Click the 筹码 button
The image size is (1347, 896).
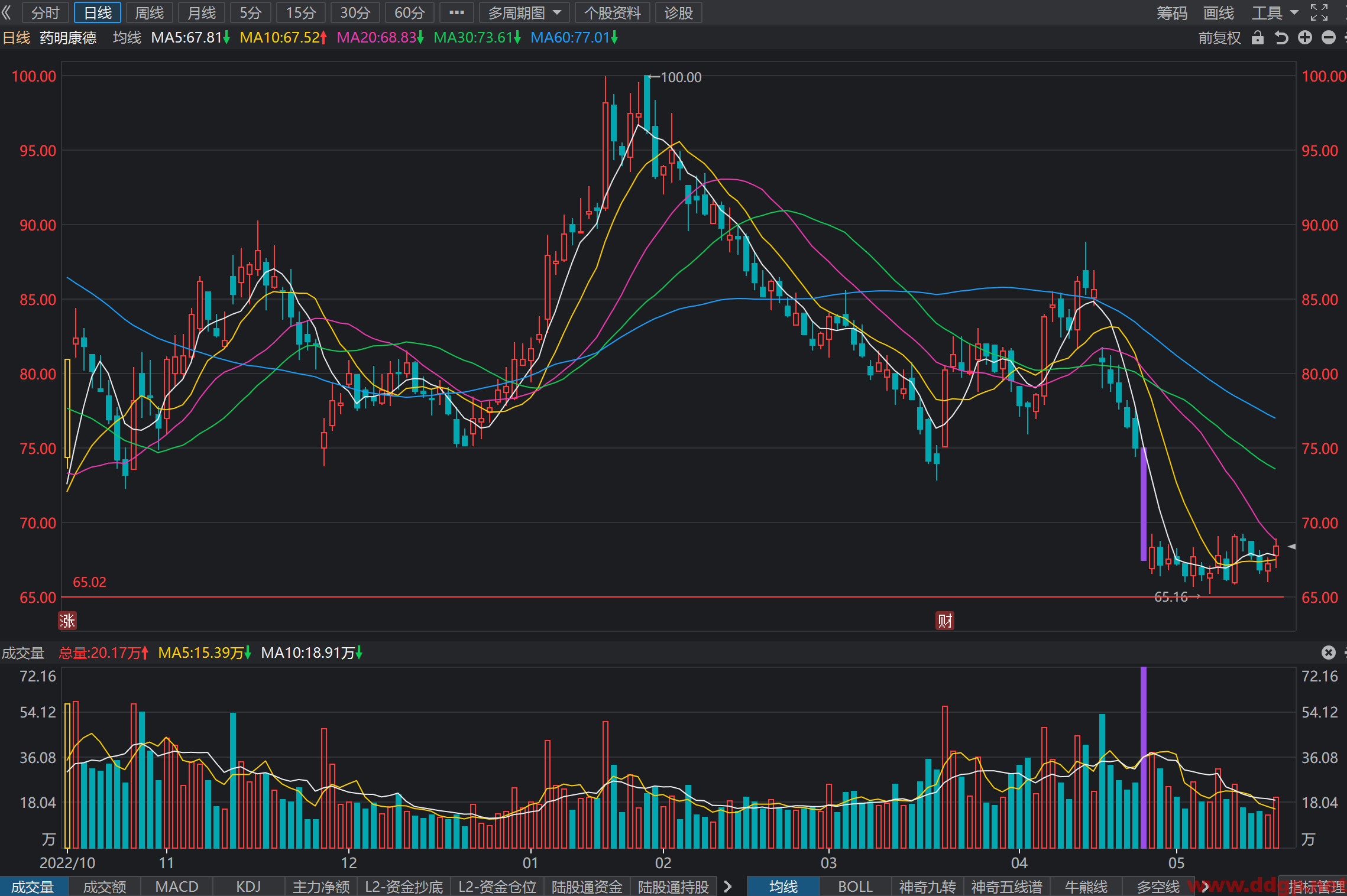[1172, 12]
